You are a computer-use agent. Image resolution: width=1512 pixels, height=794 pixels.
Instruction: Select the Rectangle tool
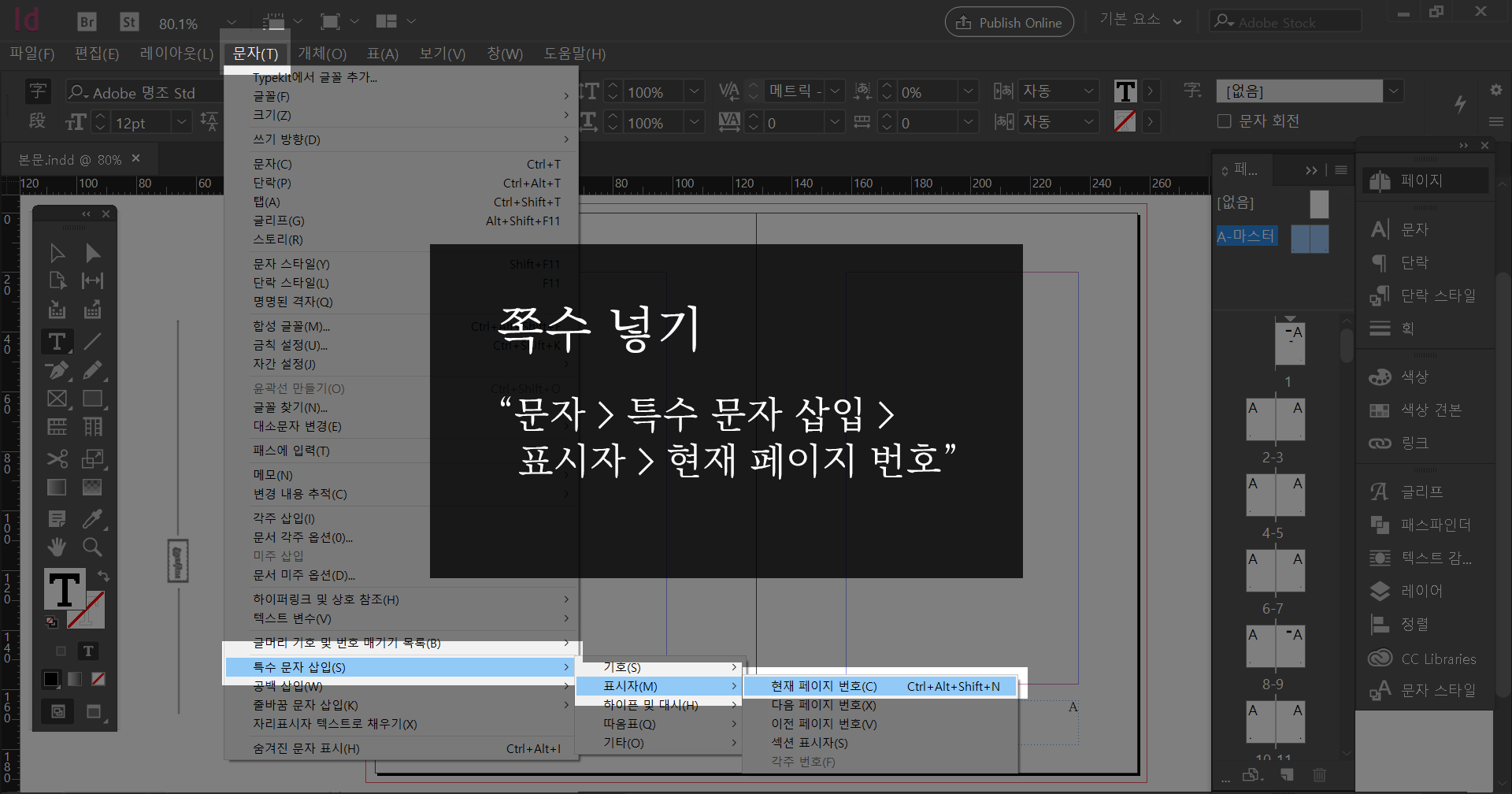pos(93,399)
